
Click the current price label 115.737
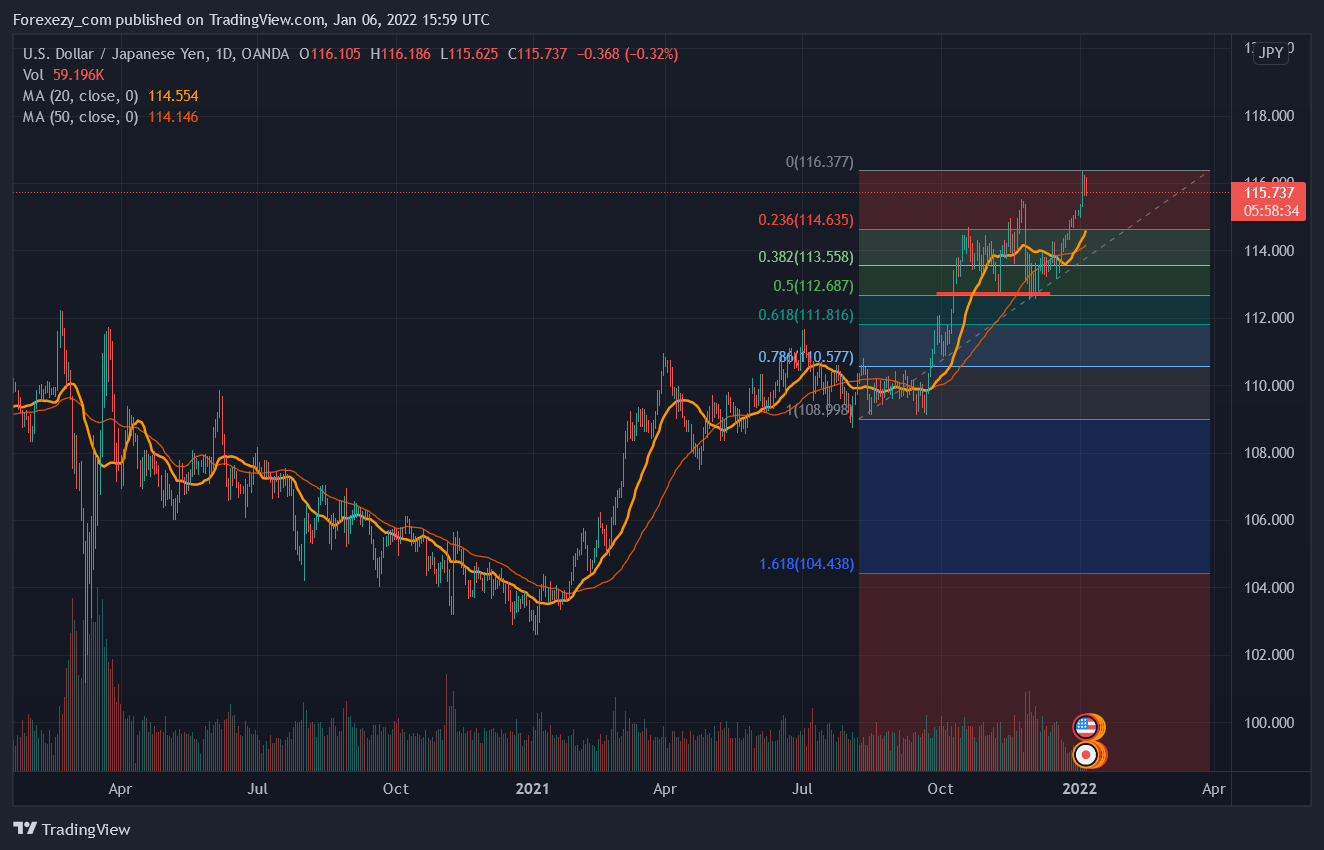[1269, 192]
